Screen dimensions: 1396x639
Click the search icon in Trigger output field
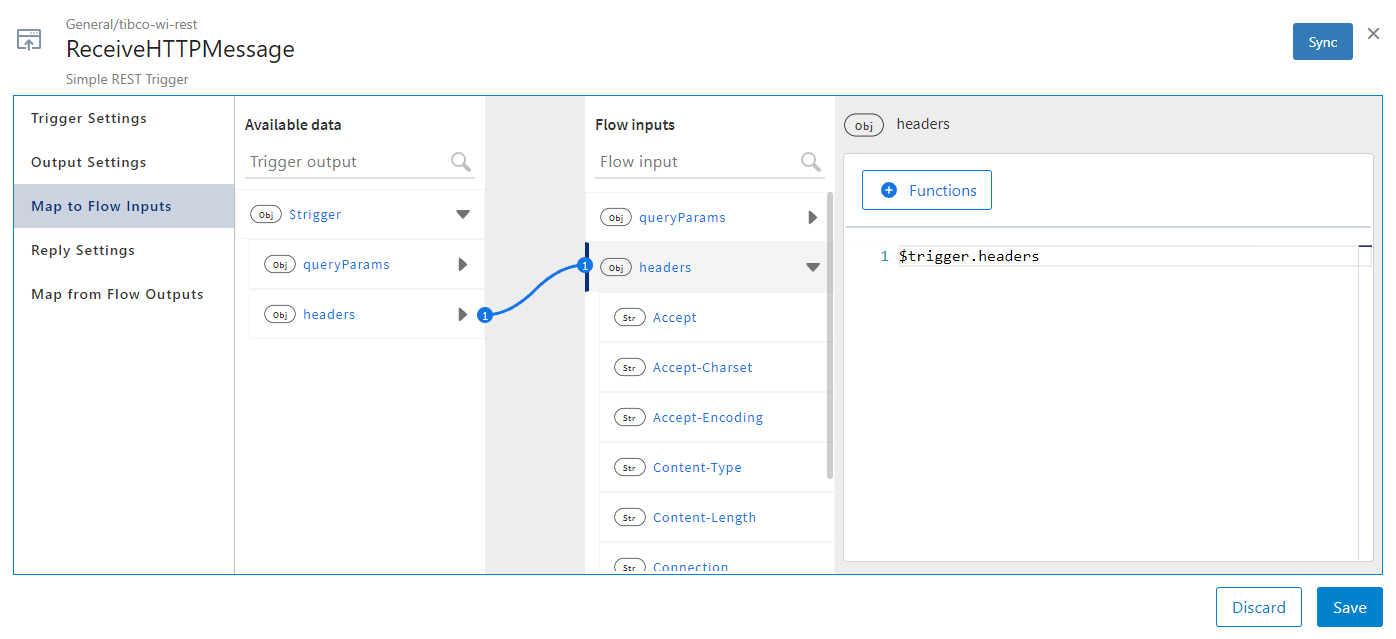[460, 162]
